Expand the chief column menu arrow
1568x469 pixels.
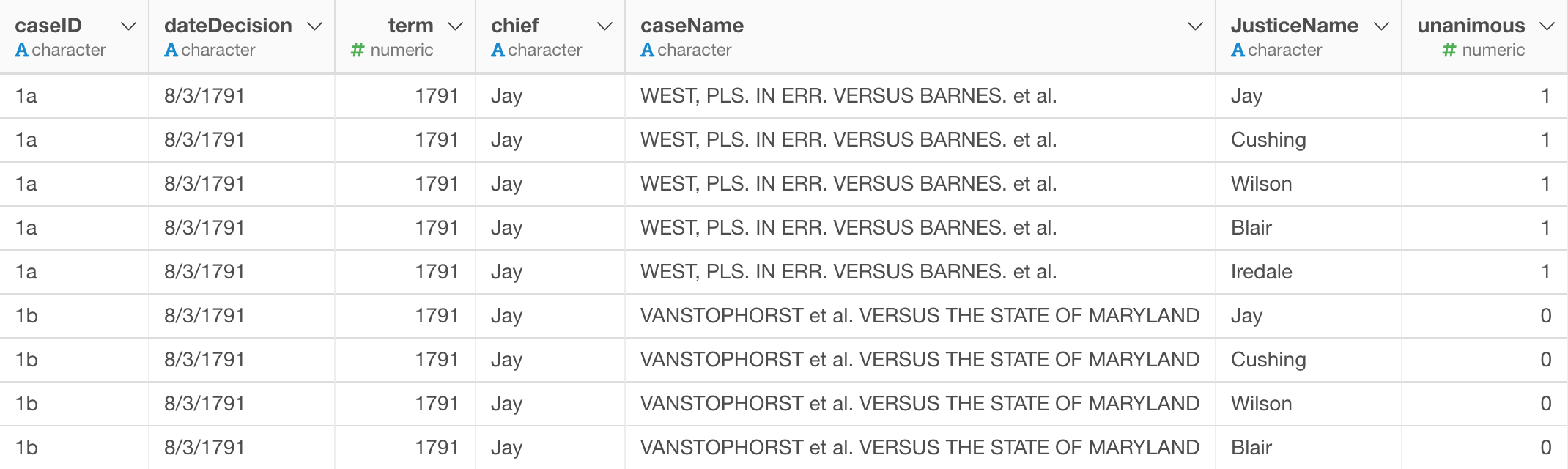pos(604,26)
